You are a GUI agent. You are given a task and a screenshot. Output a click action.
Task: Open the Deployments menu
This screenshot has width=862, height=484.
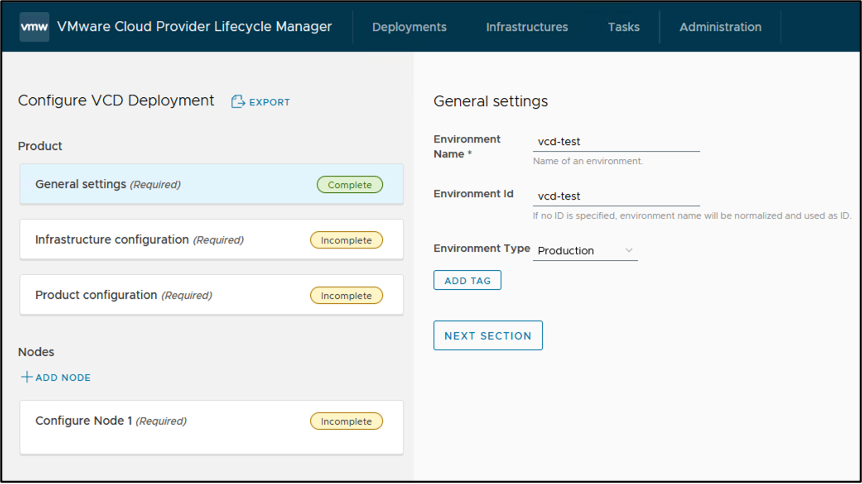[409, 27]
